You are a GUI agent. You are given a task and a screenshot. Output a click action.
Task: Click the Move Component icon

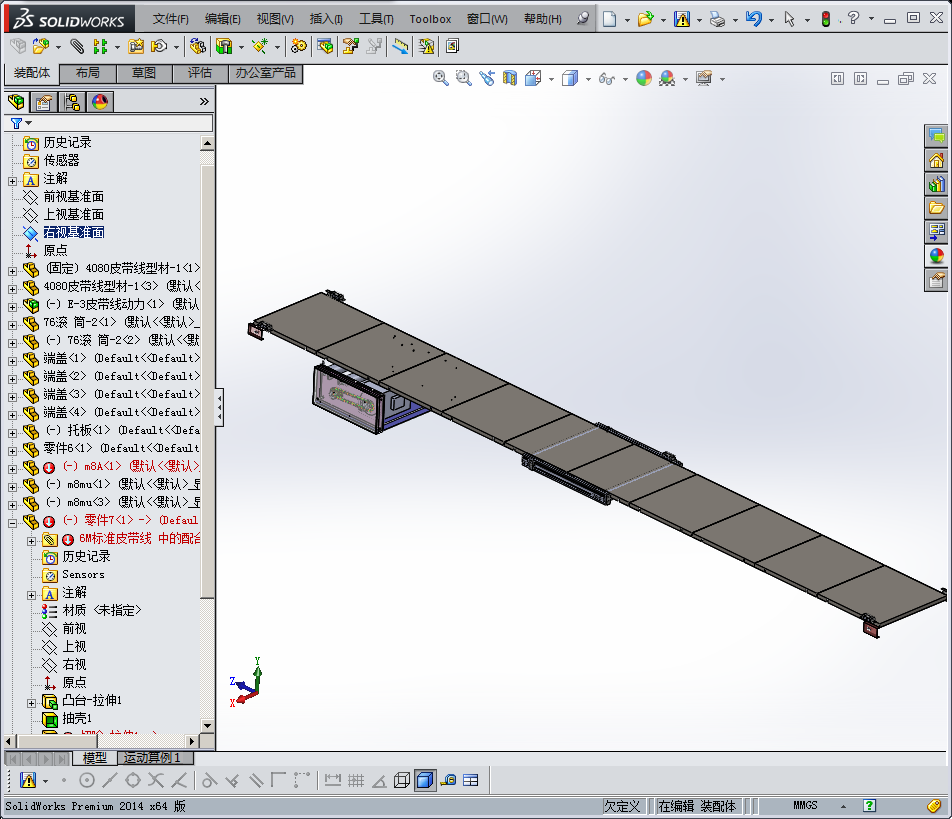tap(159, 46)
